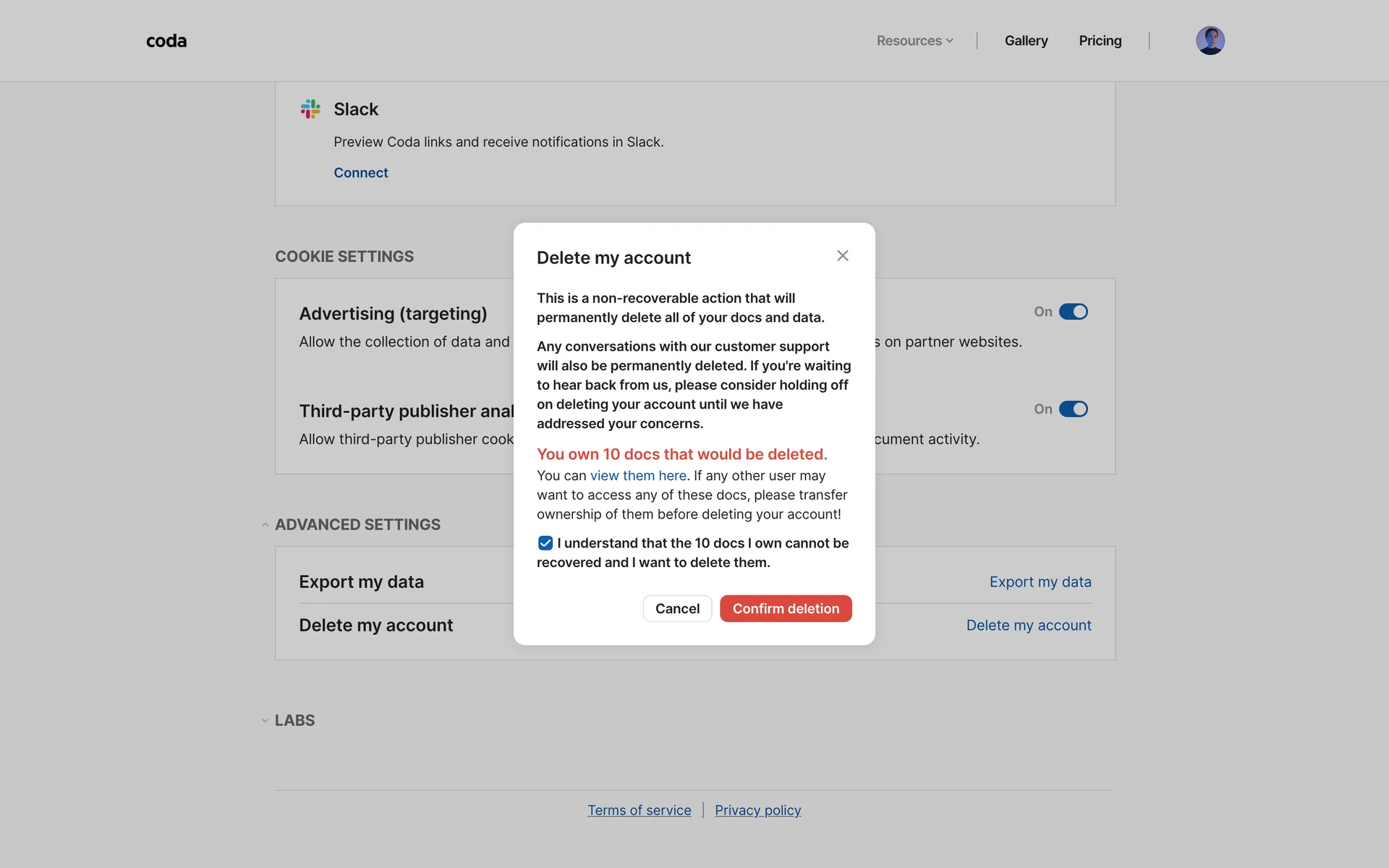The width and height of the screenshot is (1389, 868).
Task: Open the Terms of service link
Action: 639,811
